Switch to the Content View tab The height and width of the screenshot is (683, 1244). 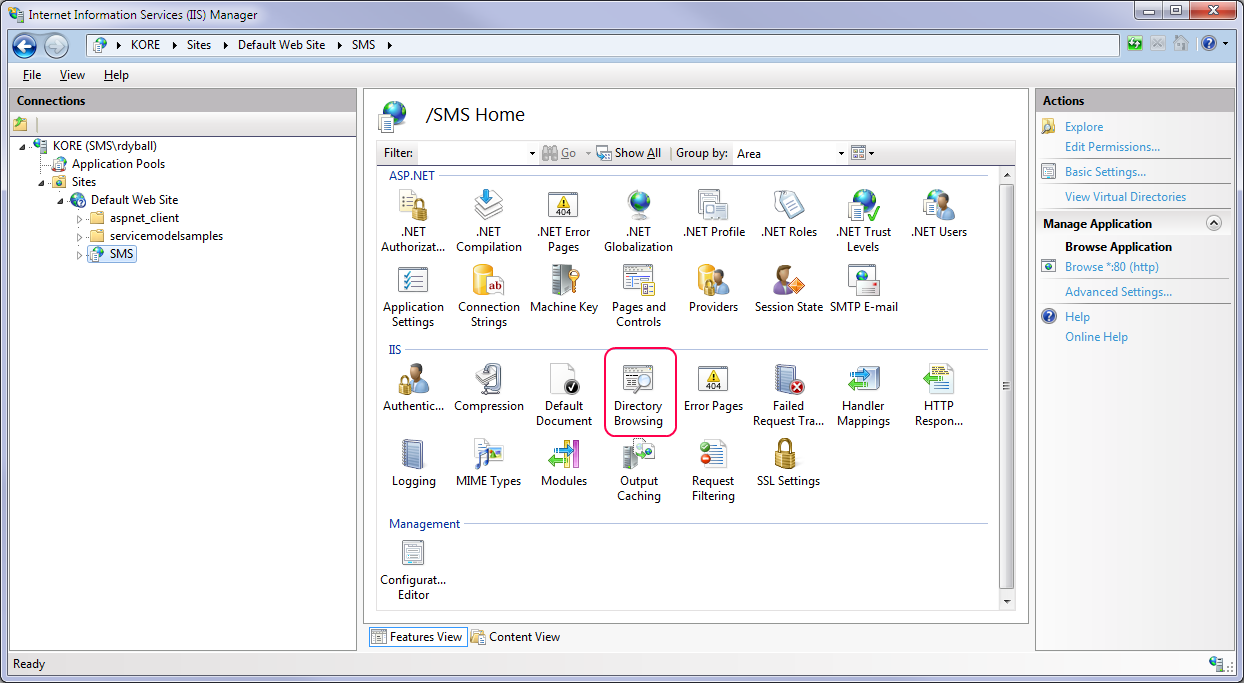pos(515,637)
